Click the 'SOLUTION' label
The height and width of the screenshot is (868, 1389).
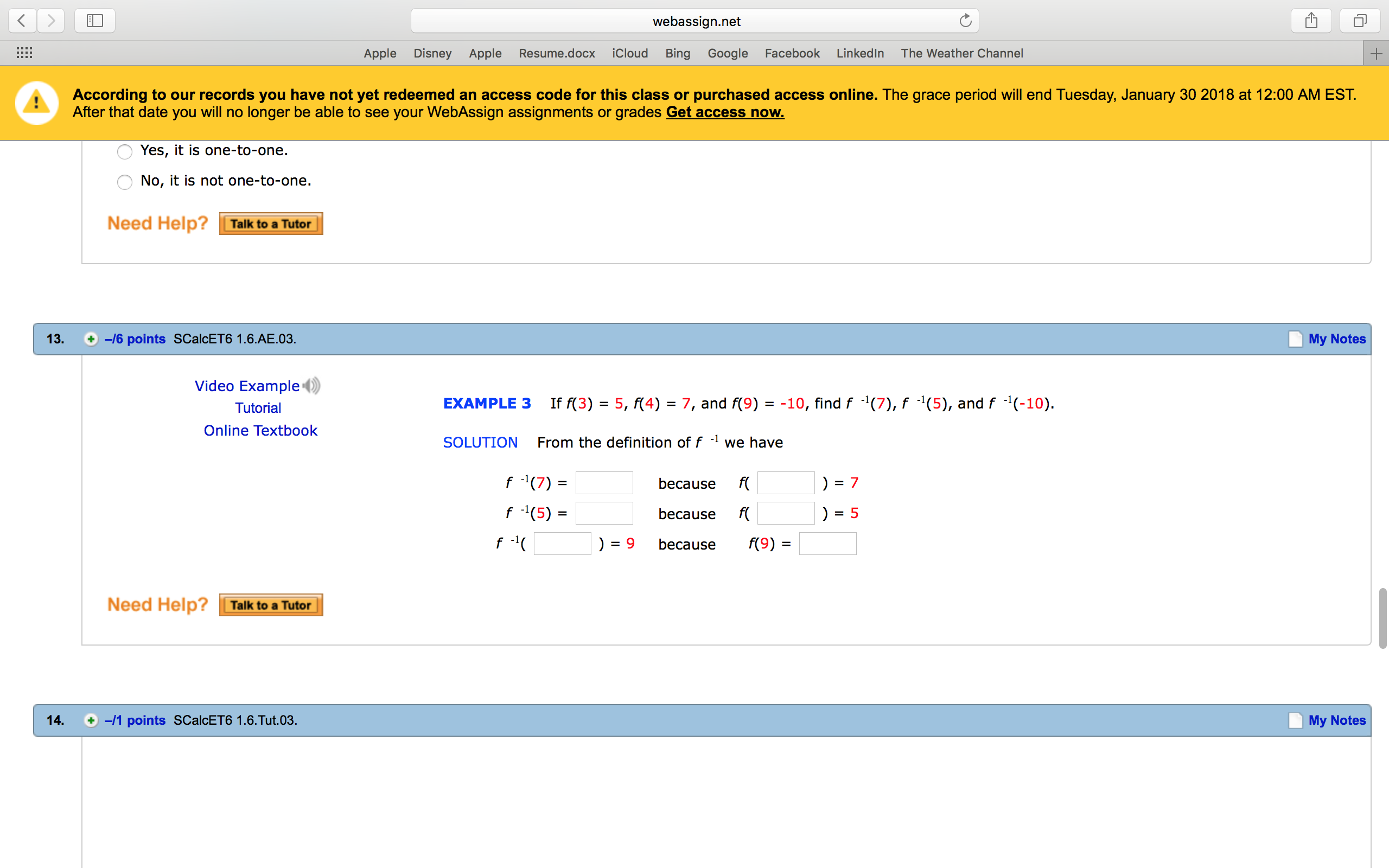tap(480, 443)
